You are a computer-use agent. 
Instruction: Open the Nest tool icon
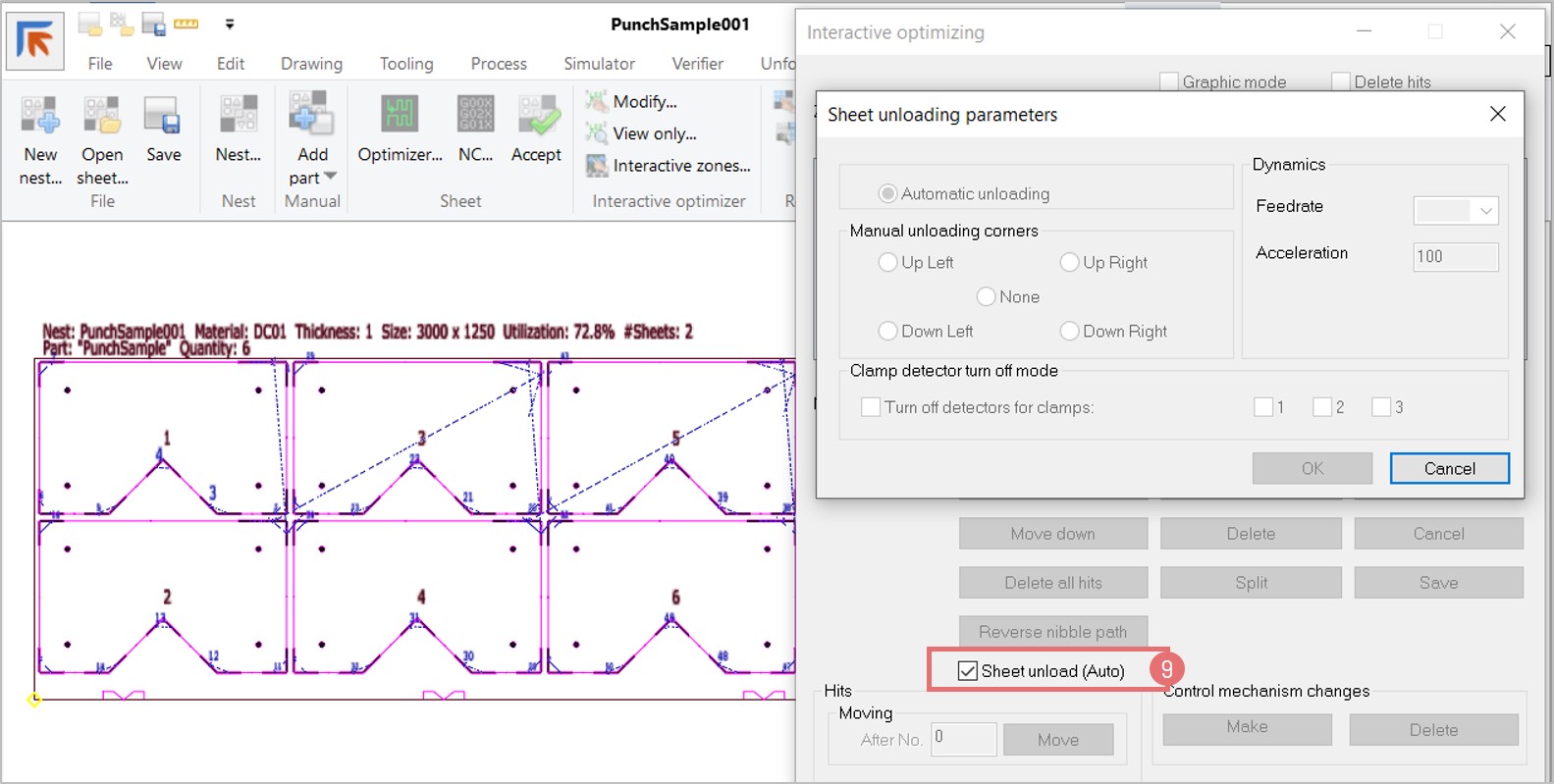tap(238, 116)
